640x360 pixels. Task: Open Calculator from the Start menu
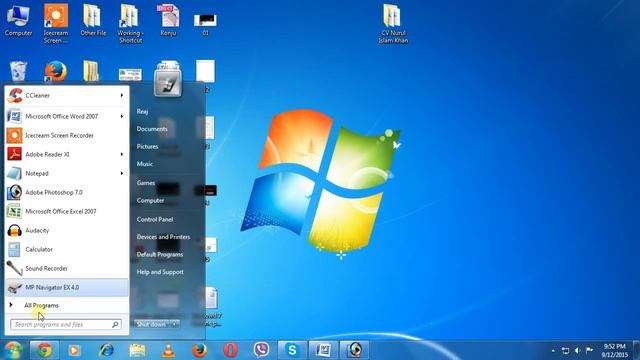point(67,249)
